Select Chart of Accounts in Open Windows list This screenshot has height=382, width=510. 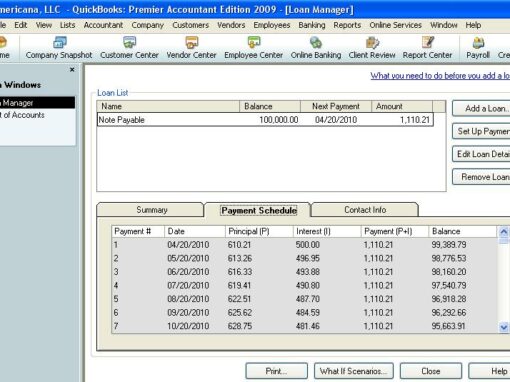point(37,115)
